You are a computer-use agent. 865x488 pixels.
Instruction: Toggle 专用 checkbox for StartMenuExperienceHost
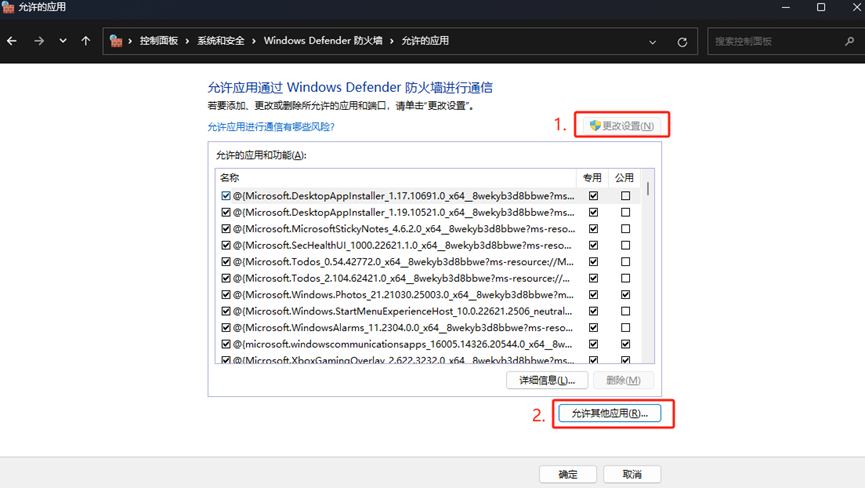coord(594,312)
